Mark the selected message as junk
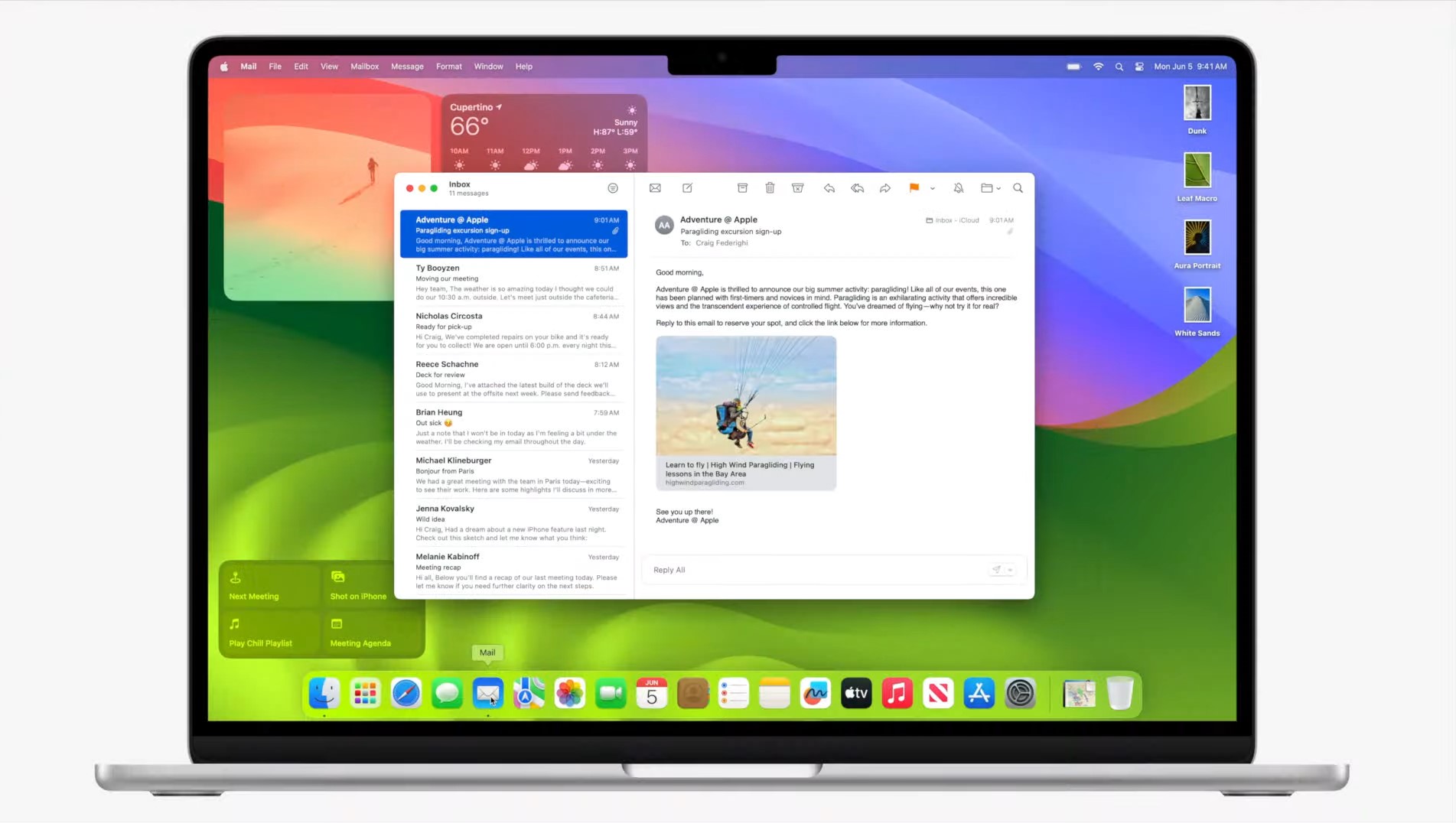1456x823 pixels. 797,187
